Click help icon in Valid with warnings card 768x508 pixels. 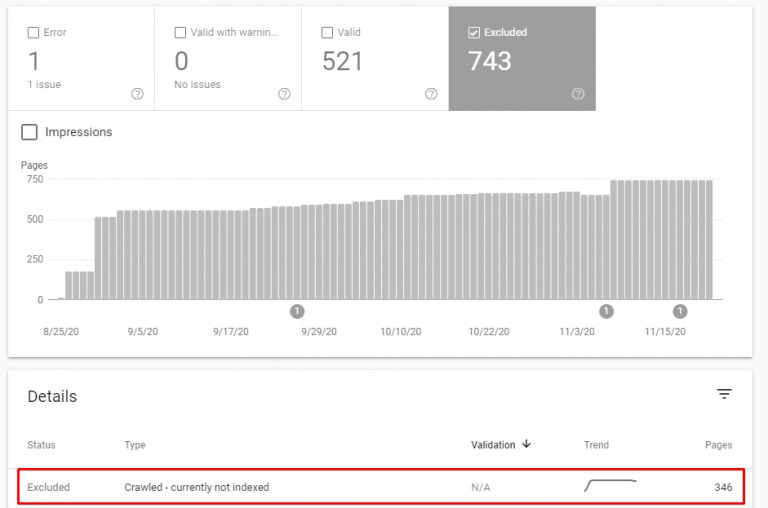click(284, 94)
